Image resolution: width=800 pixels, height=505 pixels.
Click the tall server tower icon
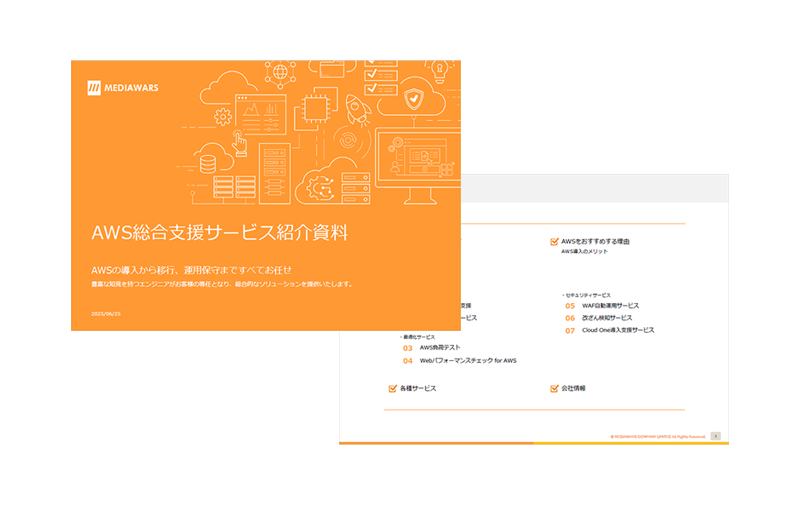click(x=275, y=174)
